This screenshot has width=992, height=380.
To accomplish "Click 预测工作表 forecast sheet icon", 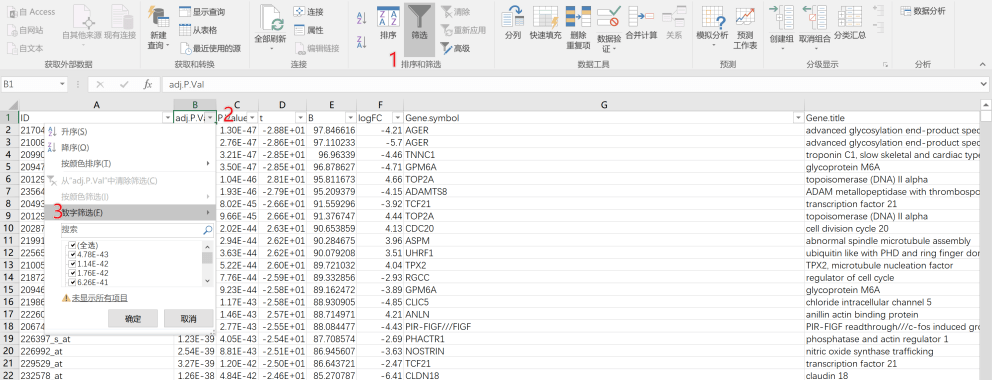I will tap(745, 16).
